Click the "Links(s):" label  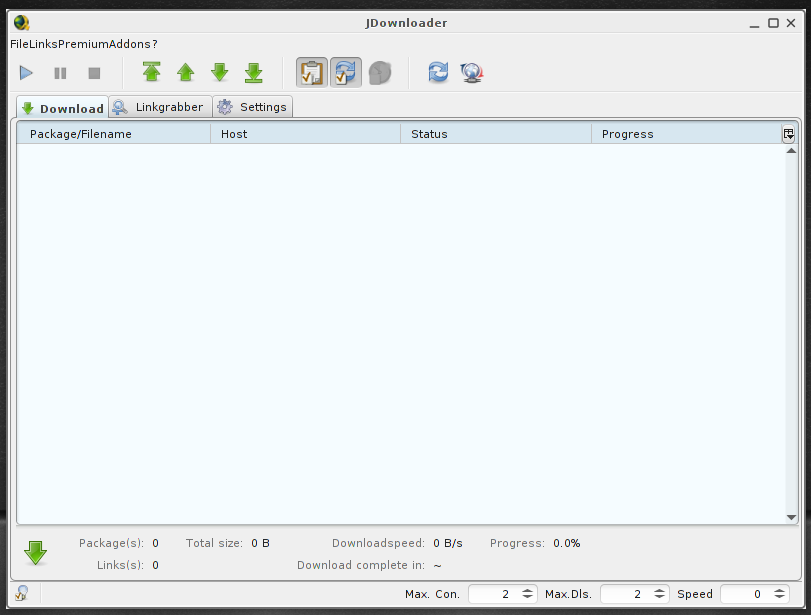pos(121,565)
